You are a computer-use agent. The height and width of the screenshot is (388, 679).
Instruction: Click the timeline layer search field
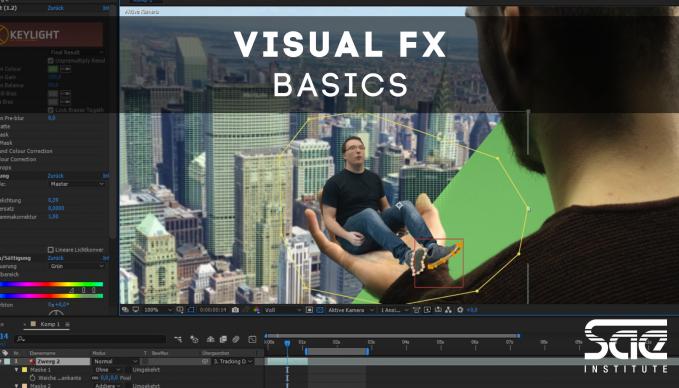pyautogui.click(x=90, y=340)
